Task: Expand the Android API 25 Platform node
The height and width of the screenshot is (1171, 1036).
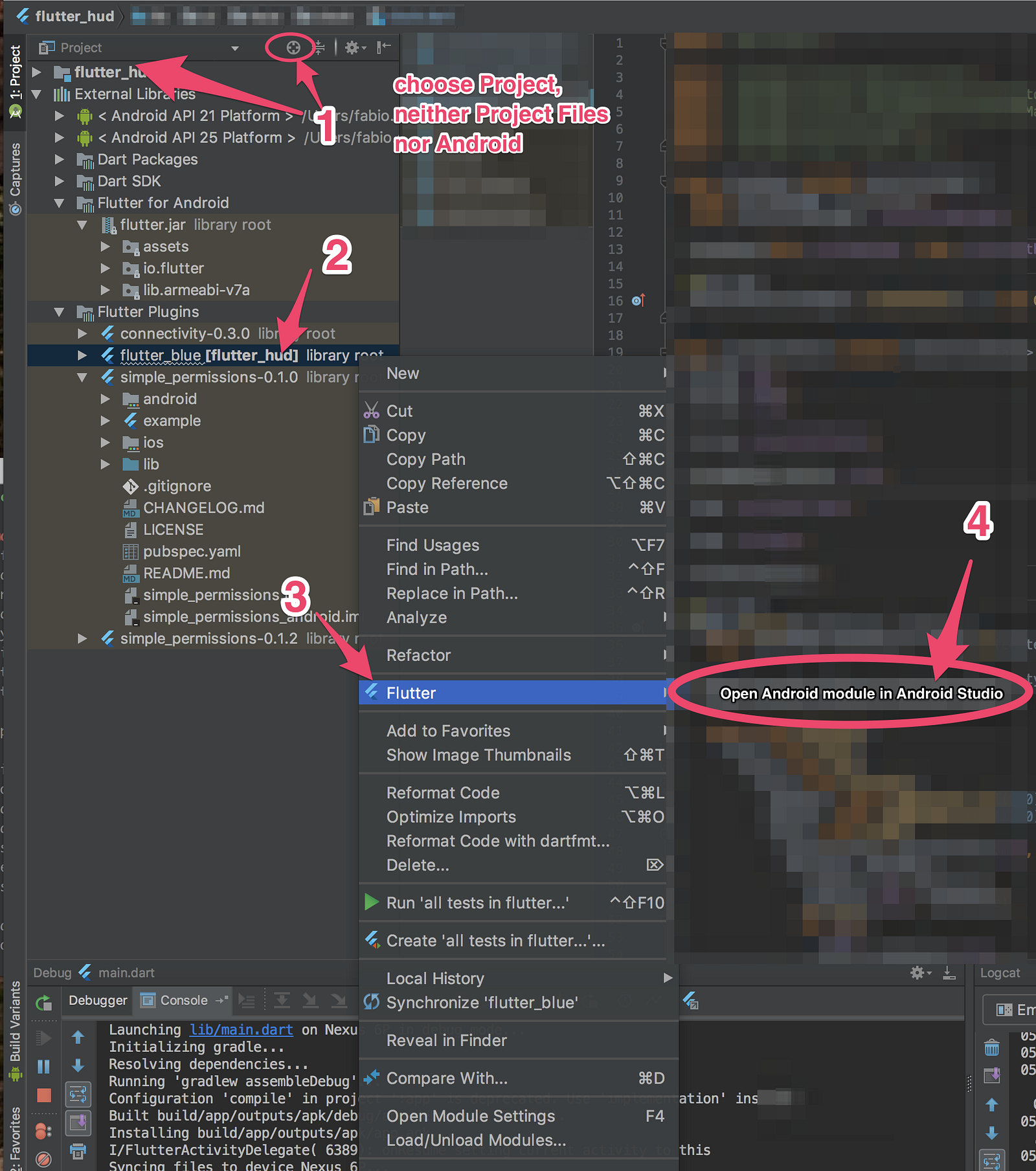Action: click(x=60, y=138)
